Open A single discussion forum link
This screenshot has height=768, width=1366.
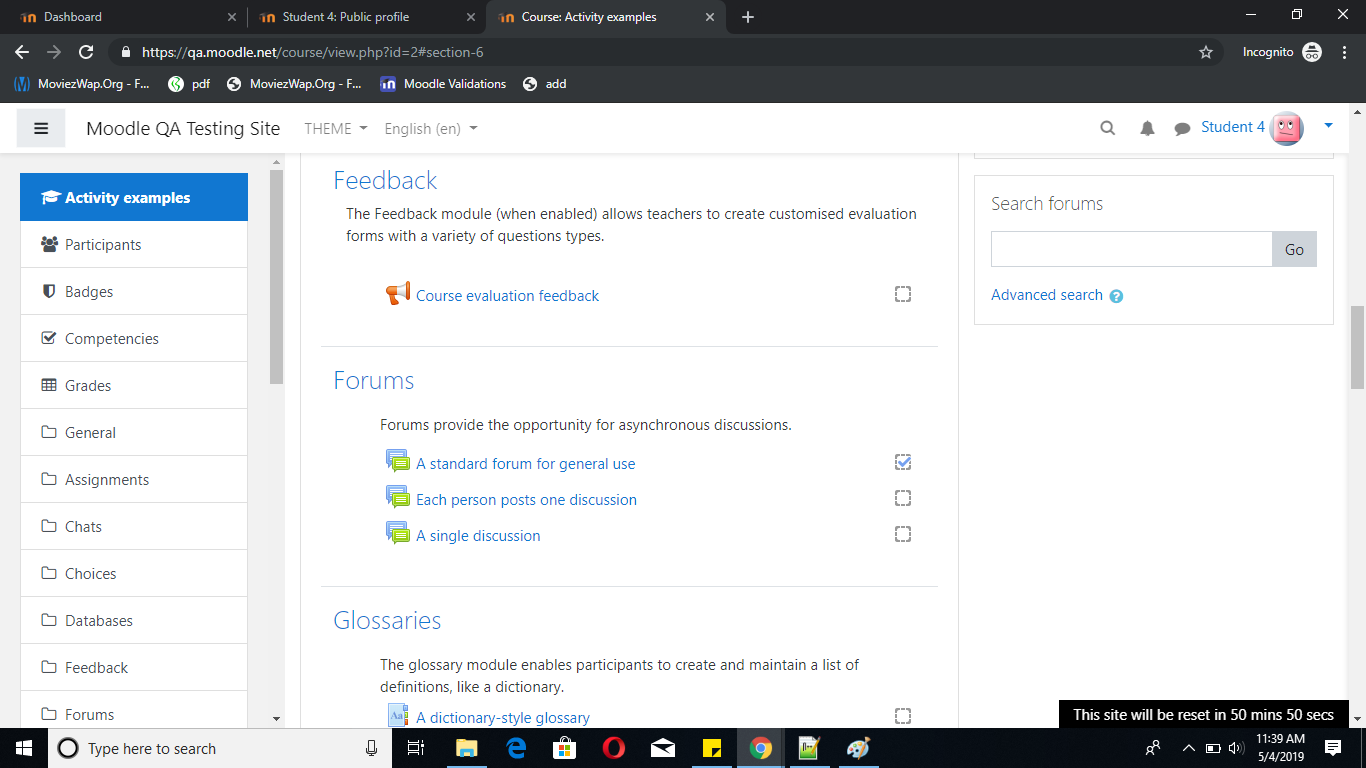[478, 536]
